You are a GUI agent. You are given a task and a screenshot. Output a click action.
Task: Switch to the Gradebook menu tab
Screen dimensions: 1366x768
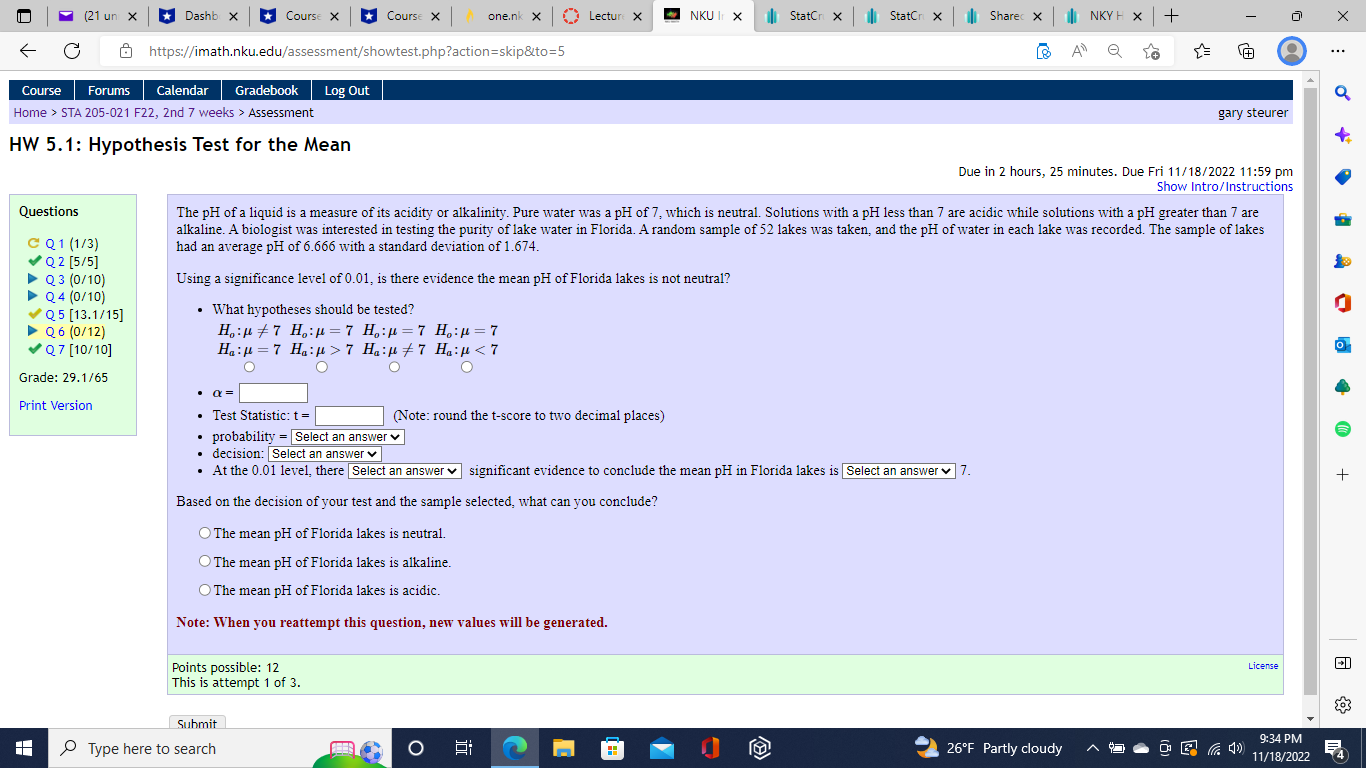265,89
